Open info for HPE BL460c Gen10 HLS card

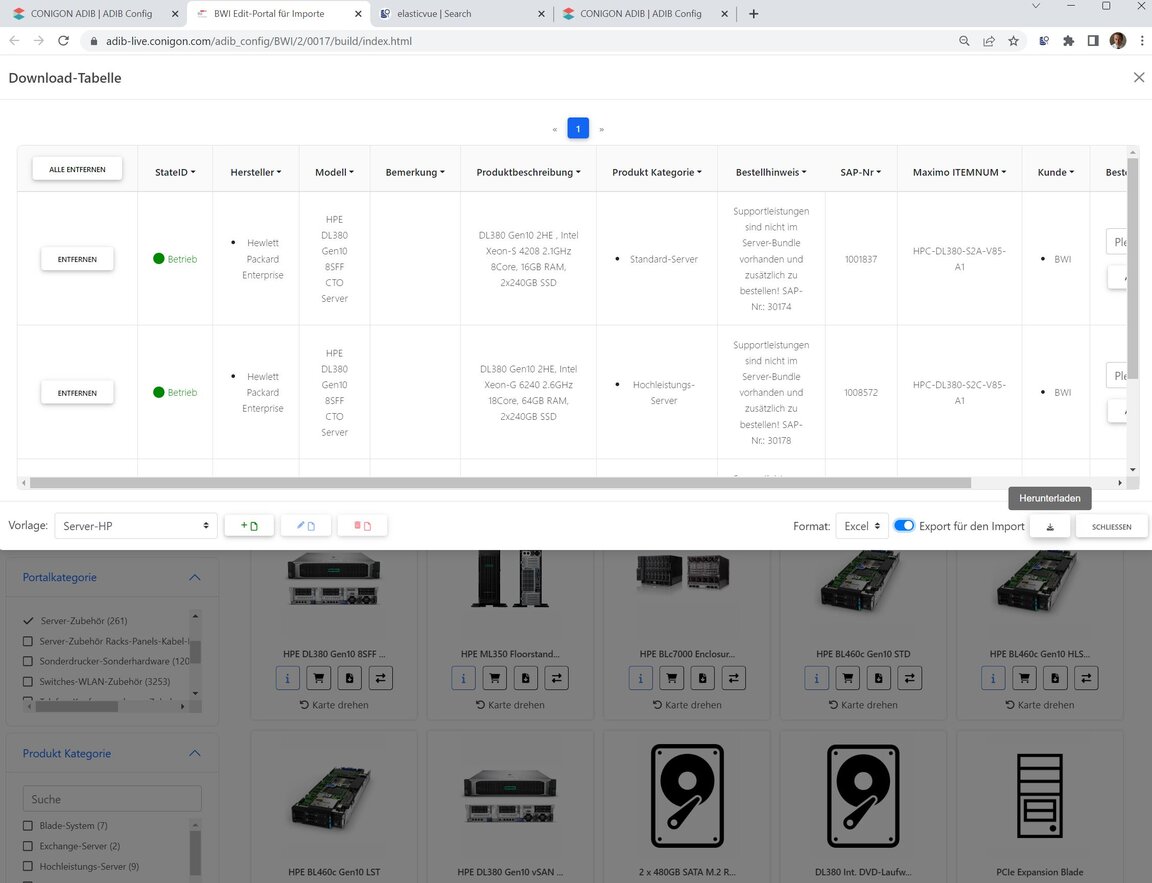(993, 678)
